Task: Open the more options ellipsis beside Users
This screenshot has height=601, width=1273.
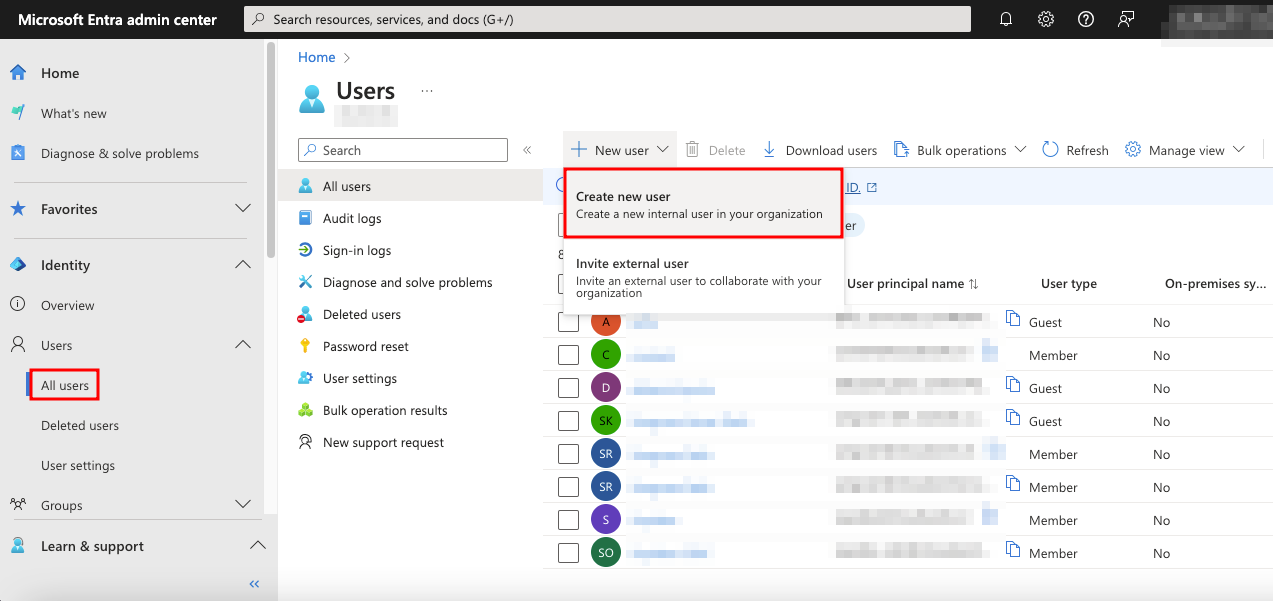Action: (427, 90)
